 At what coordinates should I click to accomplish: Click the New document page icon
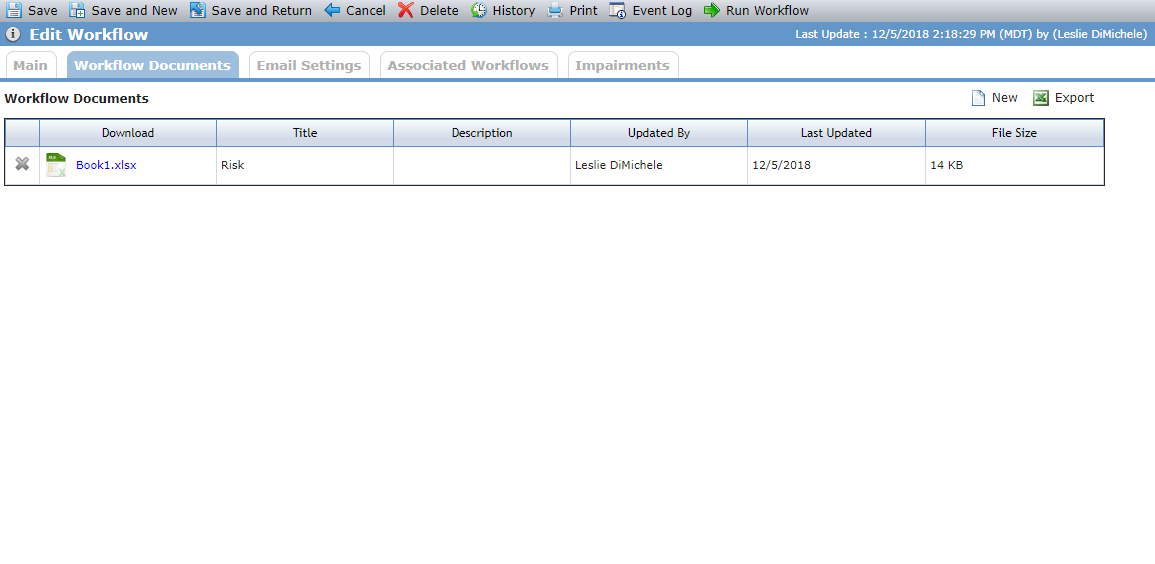[x=978, y=98]
